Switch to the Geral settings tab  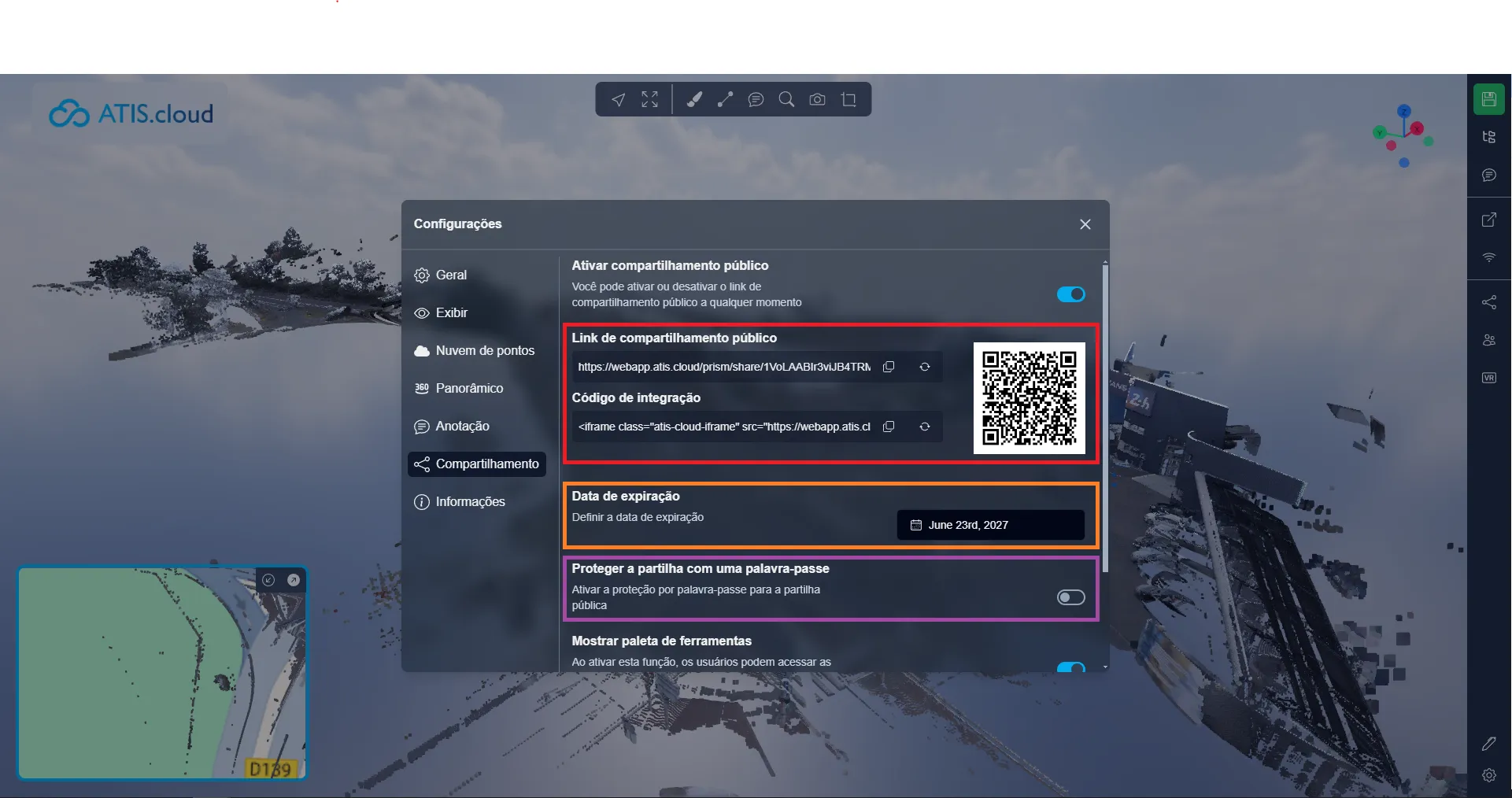click(x=451, y=275)
